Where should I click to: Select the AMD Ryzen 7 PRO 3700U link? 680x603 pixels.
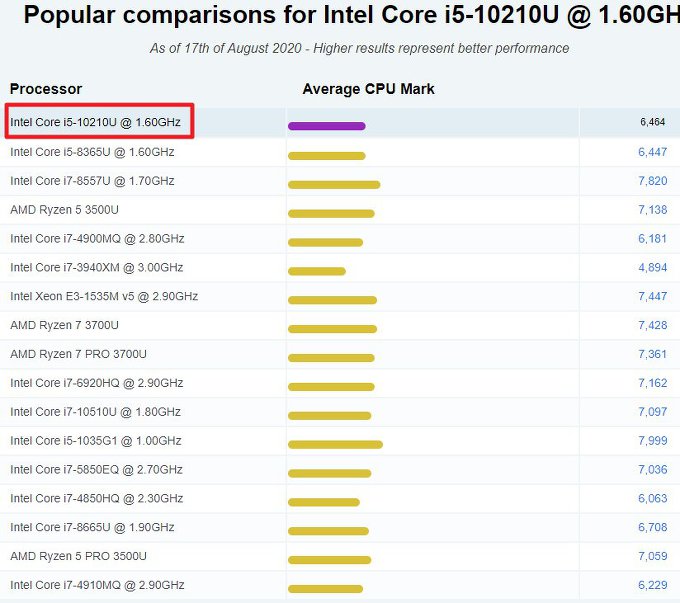pyautogui.click(x=78, y=354)
